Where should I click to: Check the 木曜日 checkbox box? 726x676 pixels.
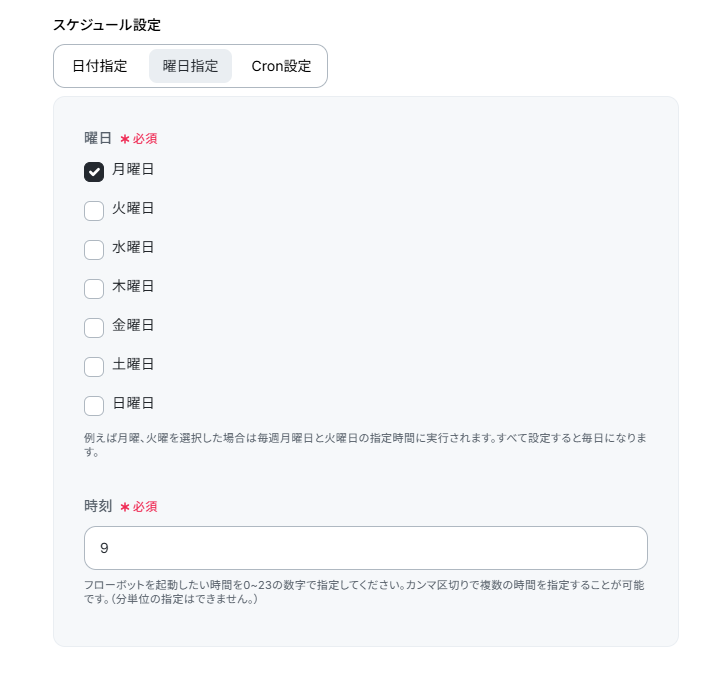94,289
